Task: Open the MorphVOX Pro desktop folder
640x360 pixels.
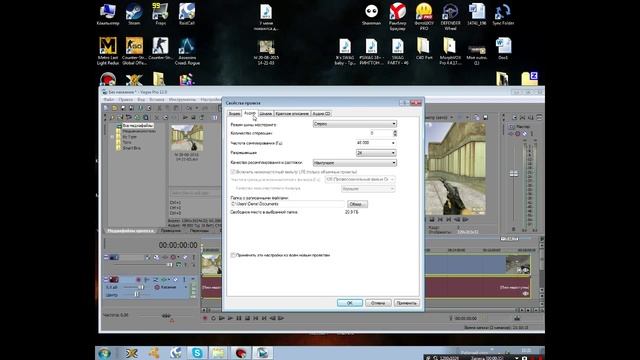Action: pos(449,51)
